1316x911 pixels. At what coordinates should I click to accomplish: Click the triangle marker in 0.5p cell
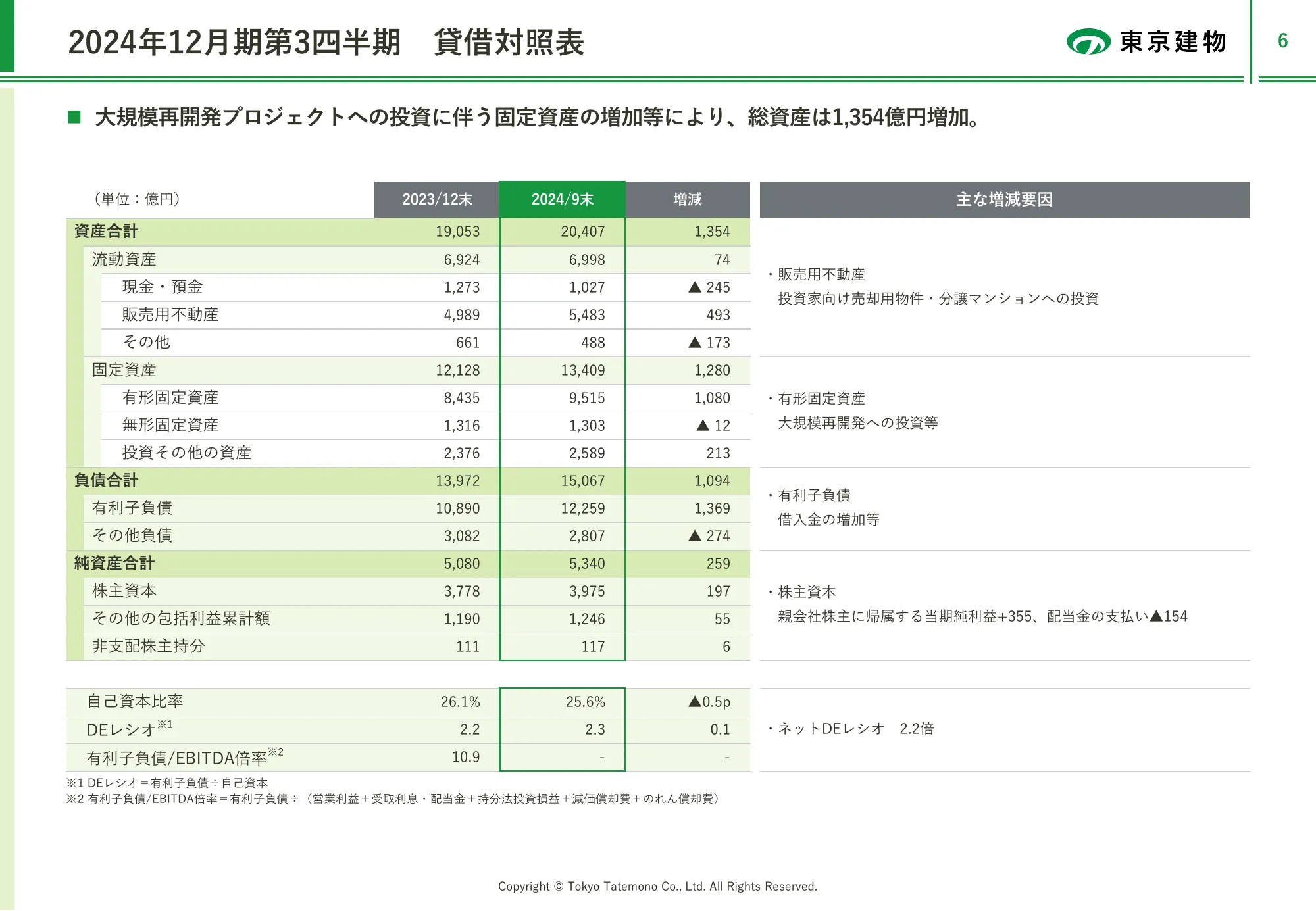pyautogui.click(x=694, y=701)
